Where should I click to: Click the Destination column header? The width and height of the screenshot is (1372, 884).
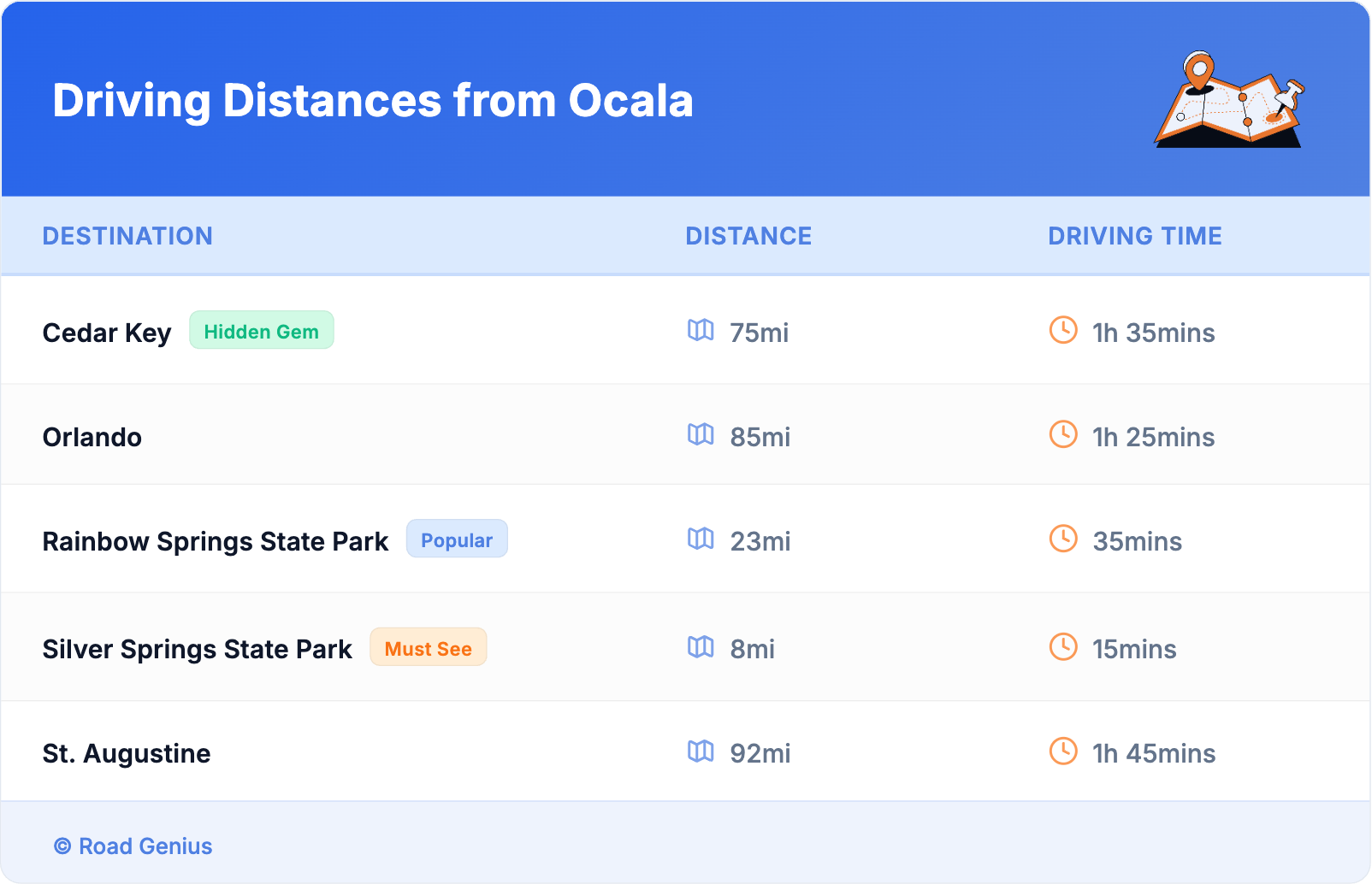tap(127, 236)
